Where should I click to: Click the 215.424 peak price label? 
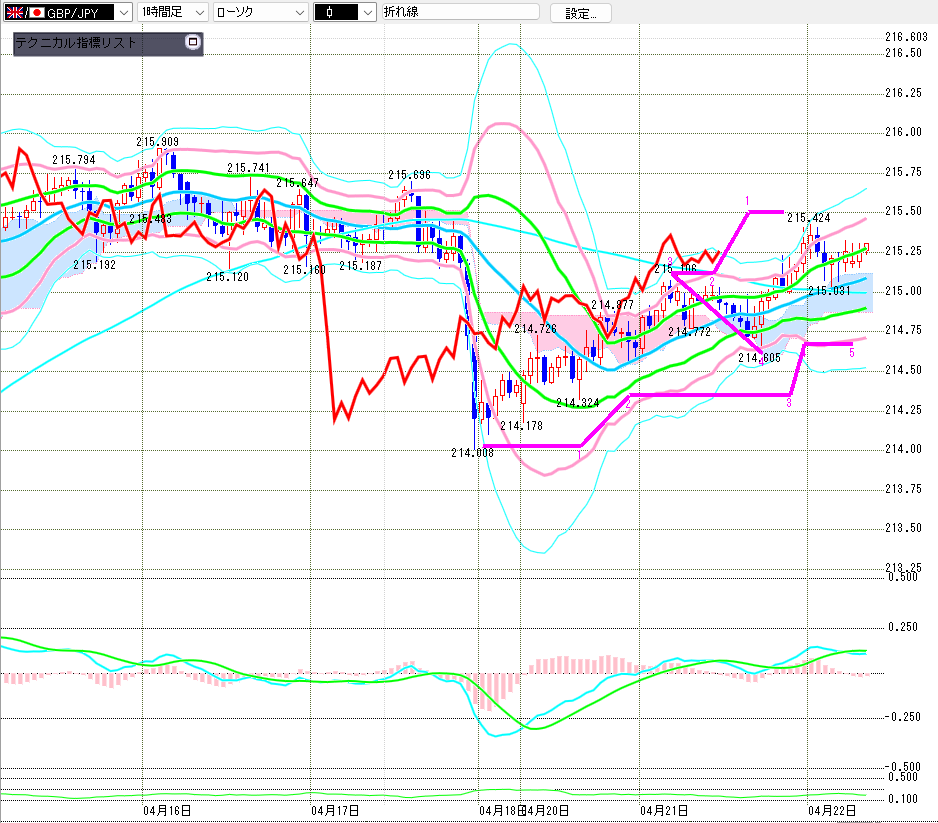[808, 217]
